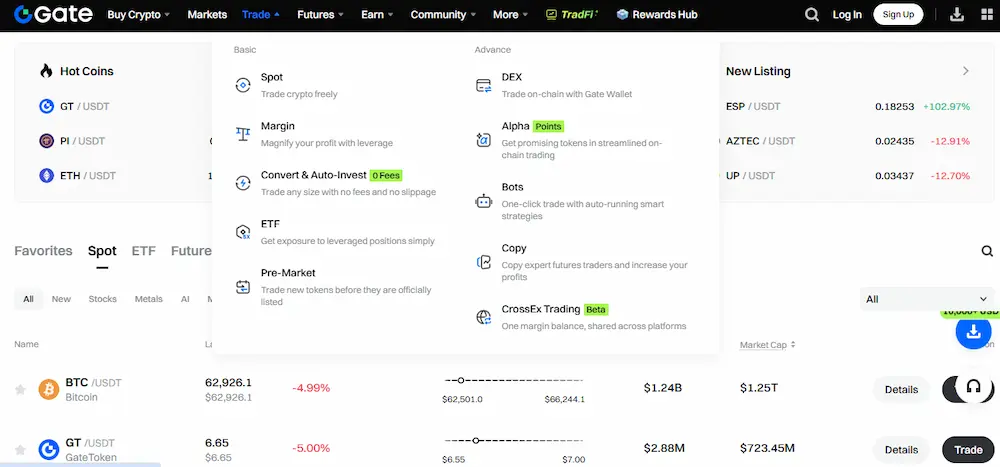1000x467 pixels.
Task: Select the Stocks category filter
Action: point(103,299)
